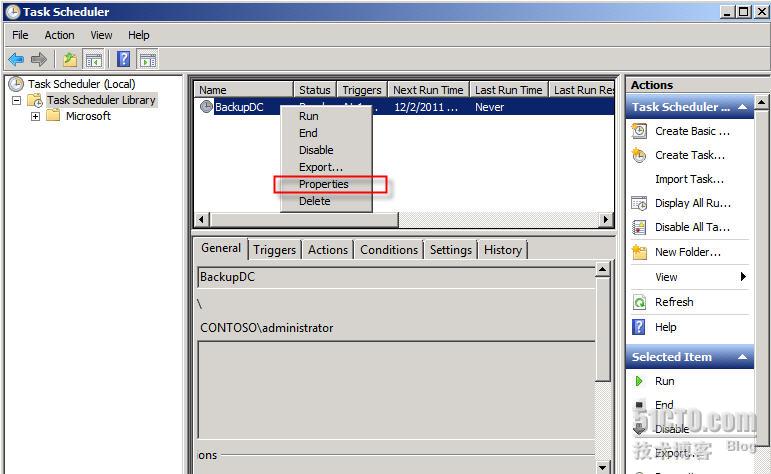
Task: Choose Disable from the context menu
Action: click(x=326, y=149)
